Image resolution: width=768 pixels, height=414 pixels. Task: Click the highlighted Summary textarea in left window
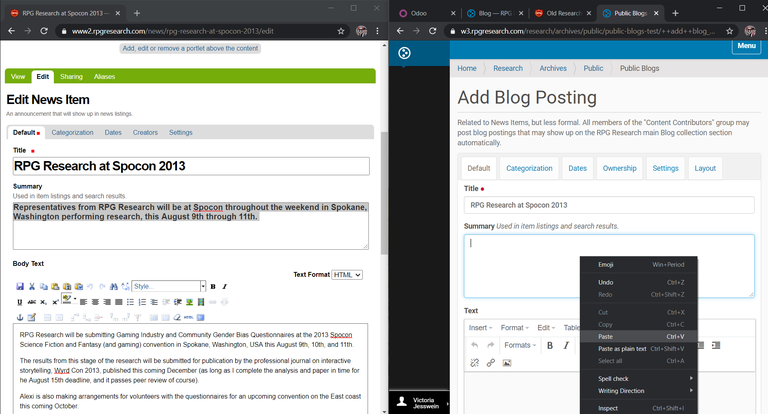coord(191,226)
